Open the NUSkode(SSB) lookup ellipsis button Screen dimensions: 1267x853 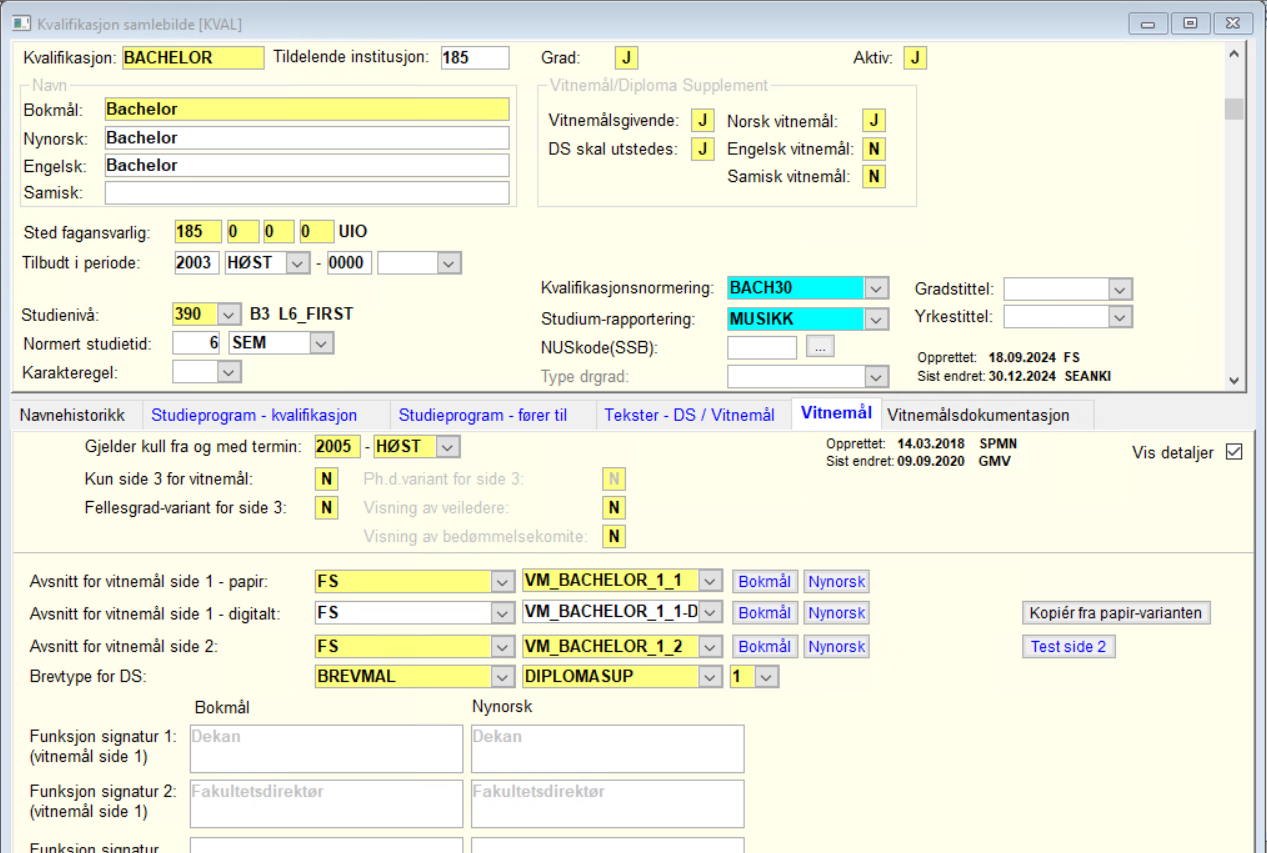tap(820, 347)
